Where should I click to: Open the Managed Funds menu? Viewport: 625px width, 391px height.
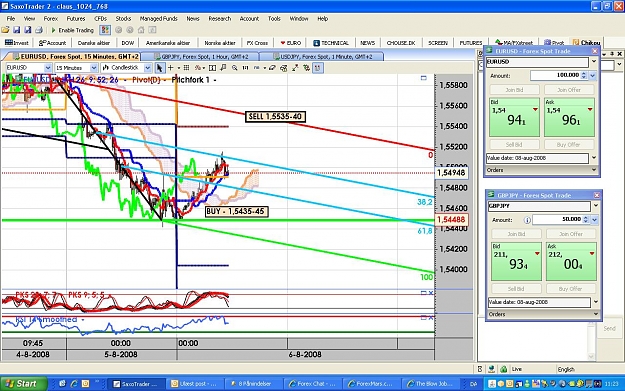[x=158, y=18]
